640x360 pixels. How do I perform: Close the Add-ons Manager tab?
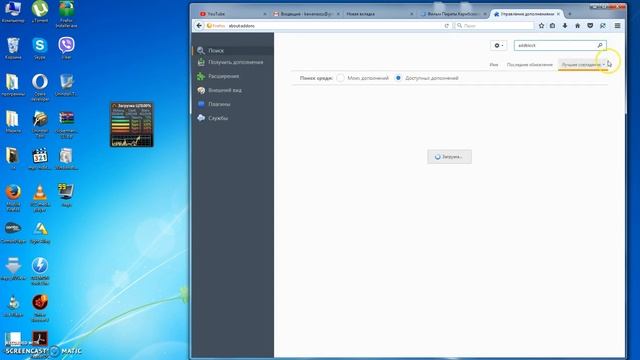pos(559,14)
